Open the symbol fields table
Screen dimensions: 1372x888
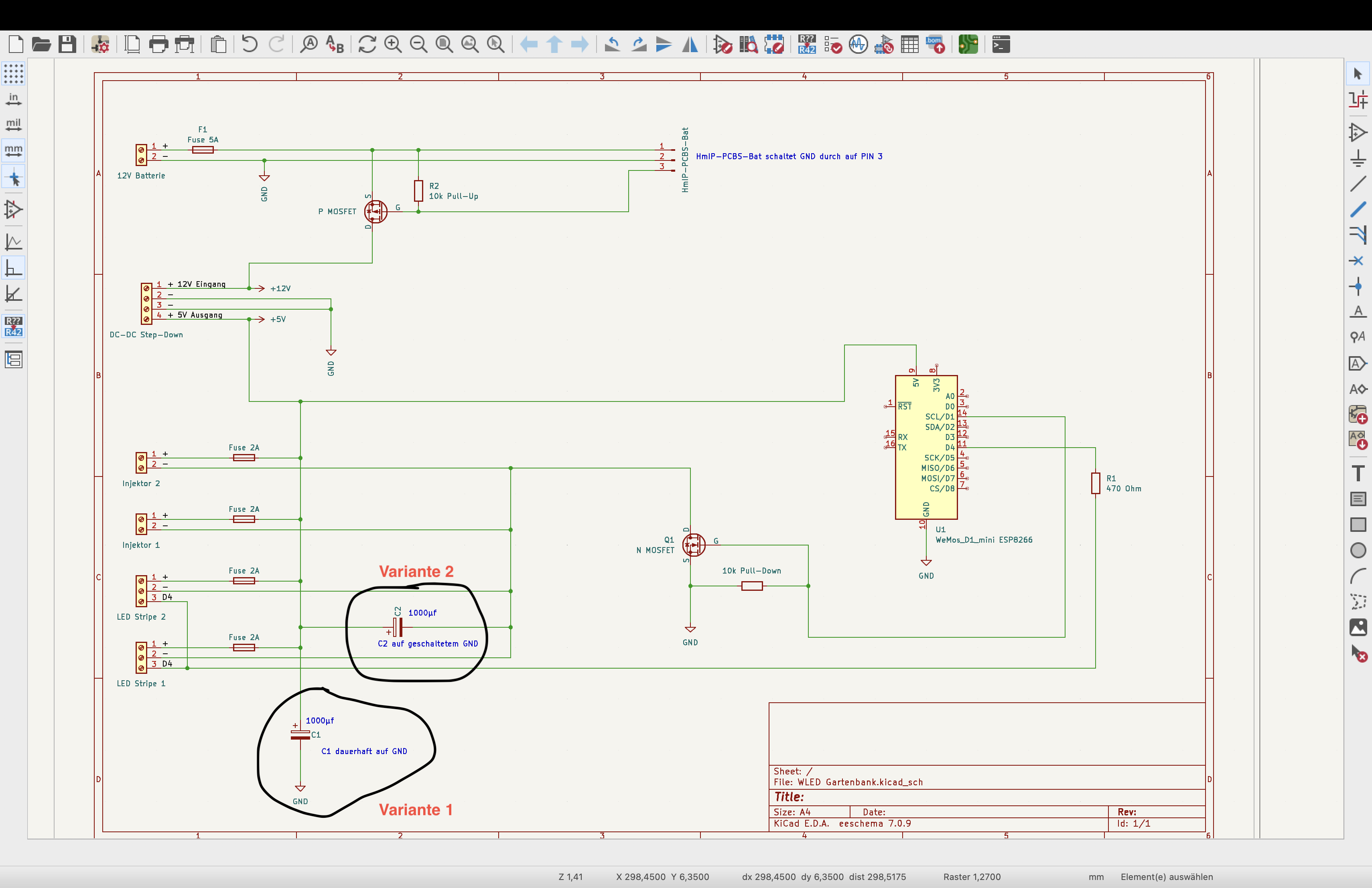910,45
